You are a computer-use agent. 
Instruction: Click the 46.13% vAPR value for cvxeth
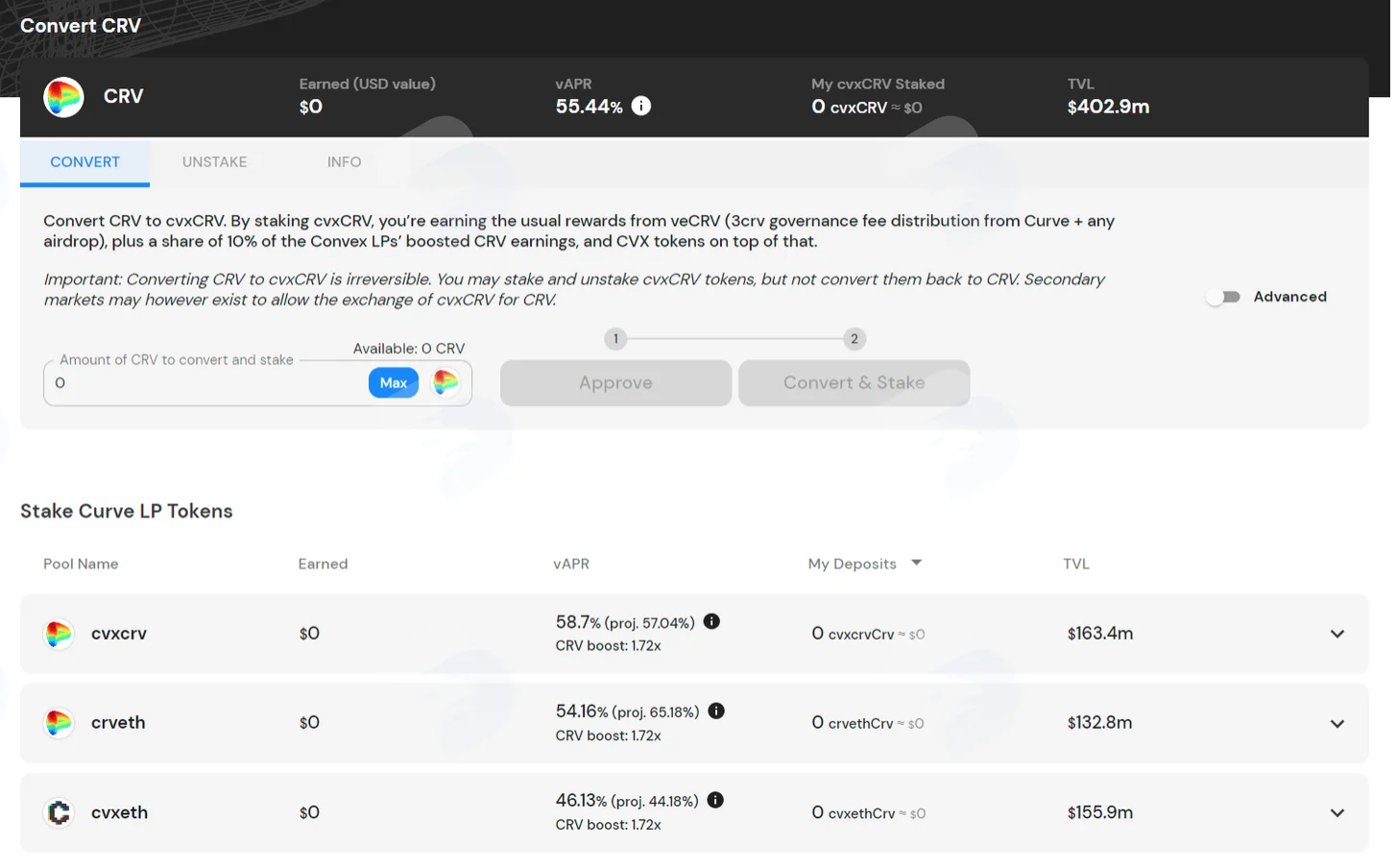pos(581,801)
